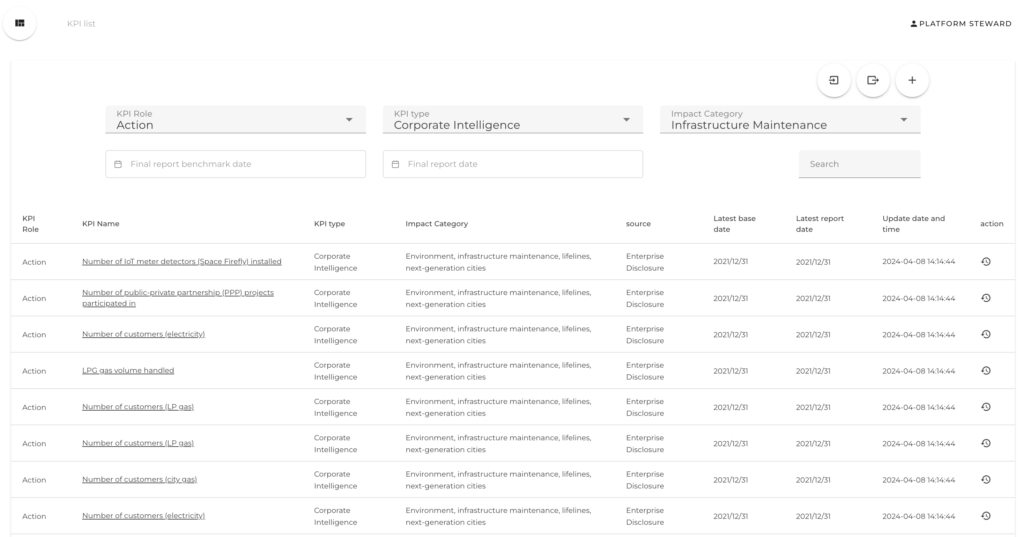Click the import icon button
Image resolution: width=1024 pixels, height=537 pixels.
tap(834, 80)
